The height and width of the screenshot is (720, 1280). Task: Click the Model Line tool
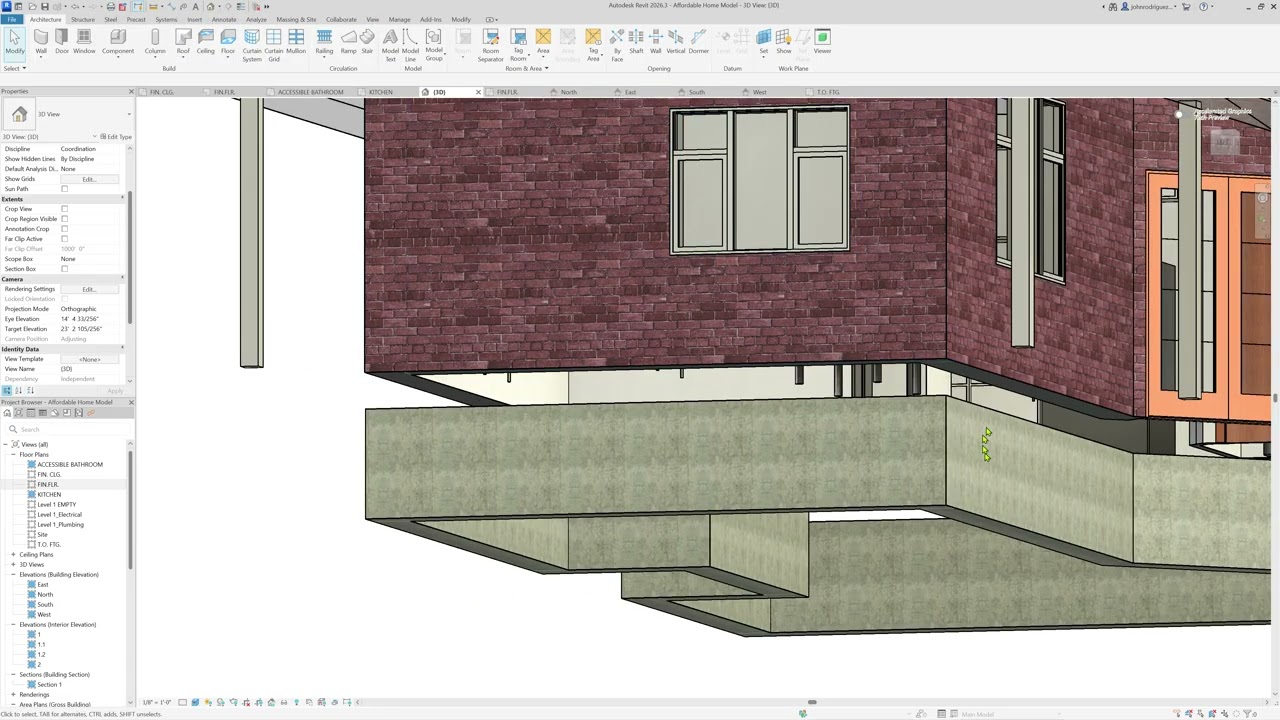tap(410, 46)
